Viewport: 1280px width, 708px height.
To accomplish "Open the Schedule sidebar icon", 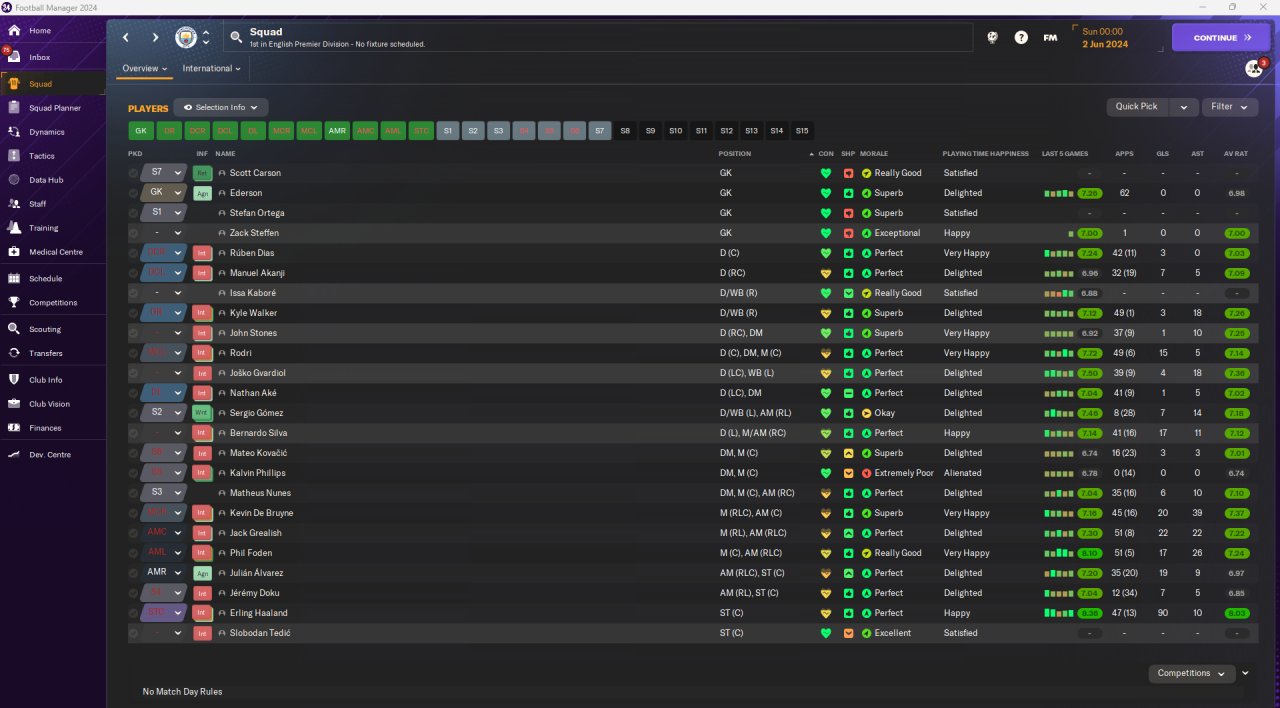I will tap(14, 279).
